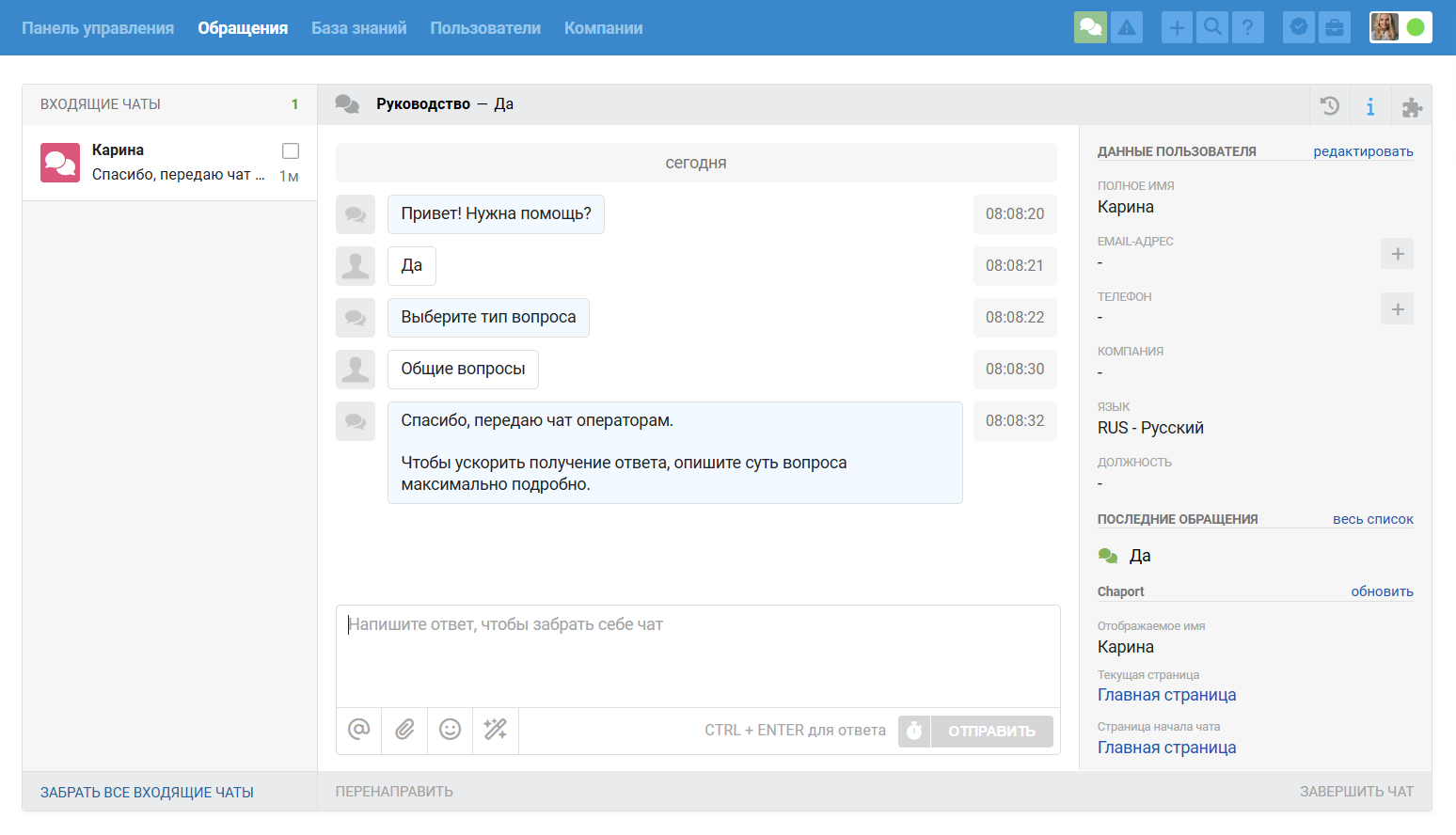Click the message Привет! Нужна помощь?
Screen dimensions: 1456x835
click(496, 214)
